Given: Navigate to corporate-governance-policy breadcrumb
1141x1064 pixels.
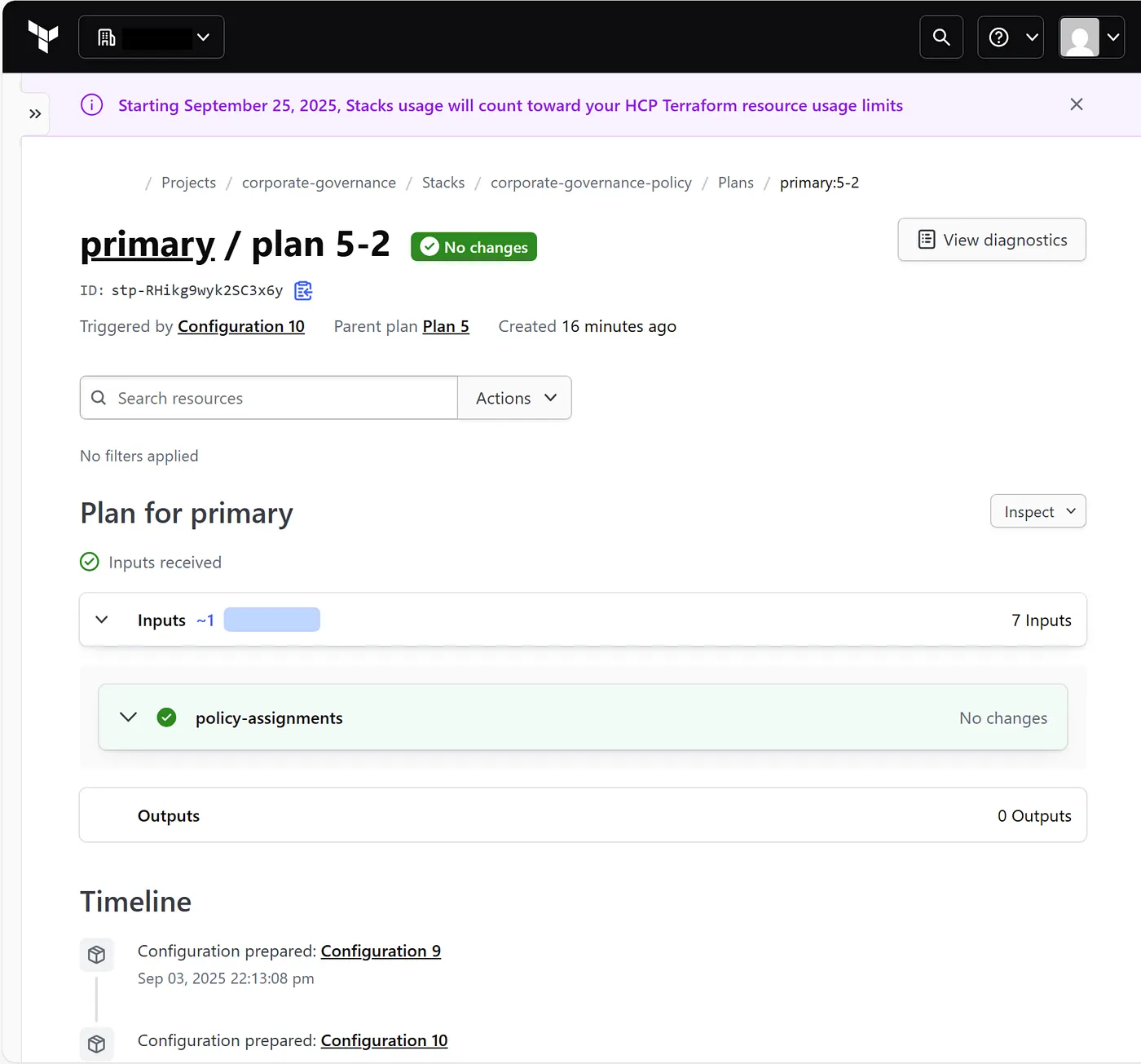Looking at the screenshot, I should pos(591,183).
